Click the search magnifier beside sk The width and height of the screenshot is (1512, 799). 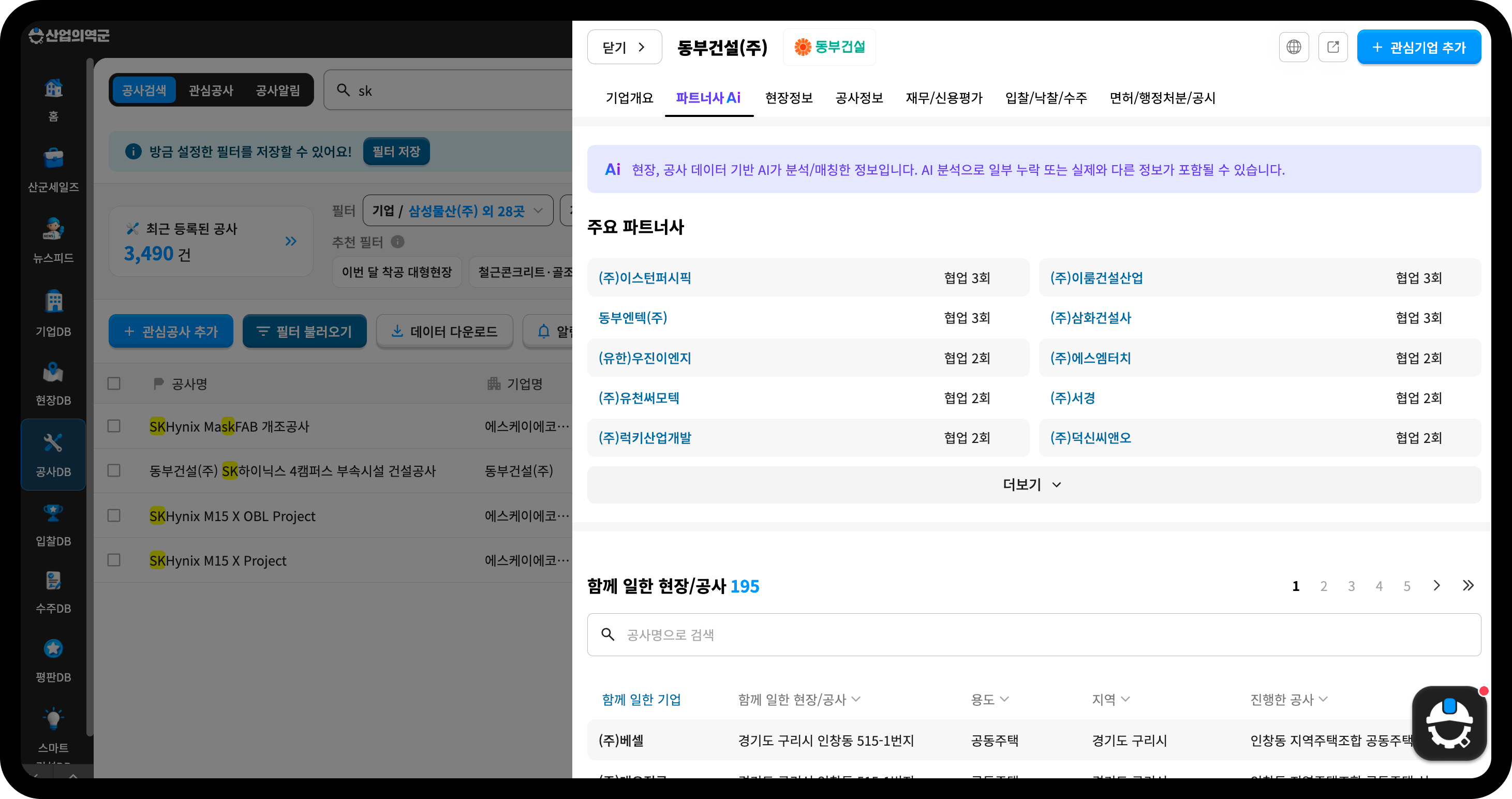[x=344, y=90]
